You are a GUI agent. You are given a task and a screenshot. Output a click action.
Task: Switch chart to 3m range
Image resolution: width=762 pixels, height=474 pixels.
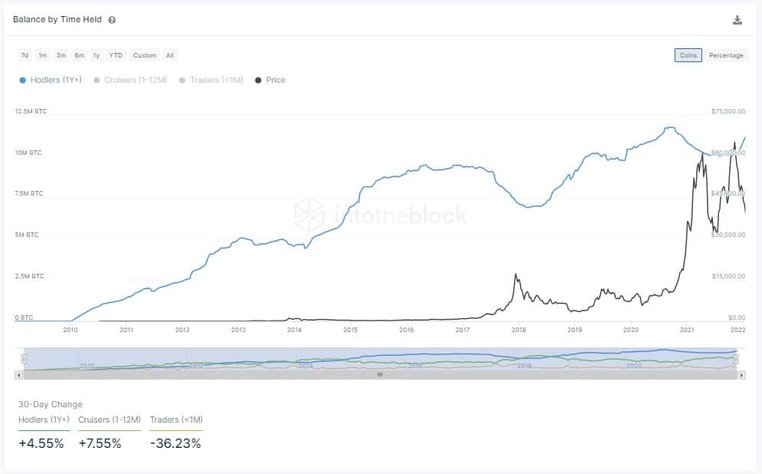tap(61, 56)
